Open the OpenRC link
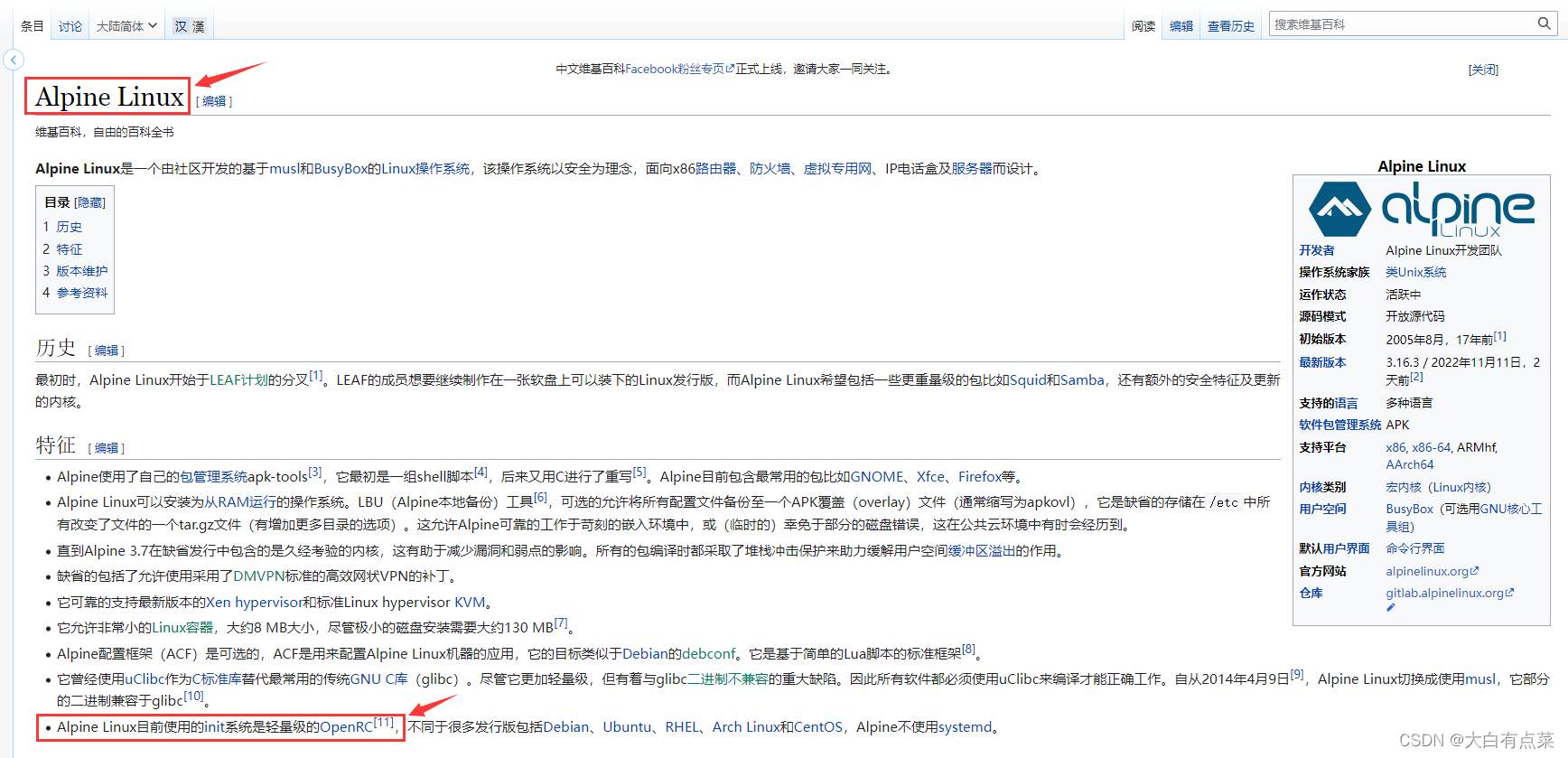Screen dimensions: 1568x758 point(347,726)
